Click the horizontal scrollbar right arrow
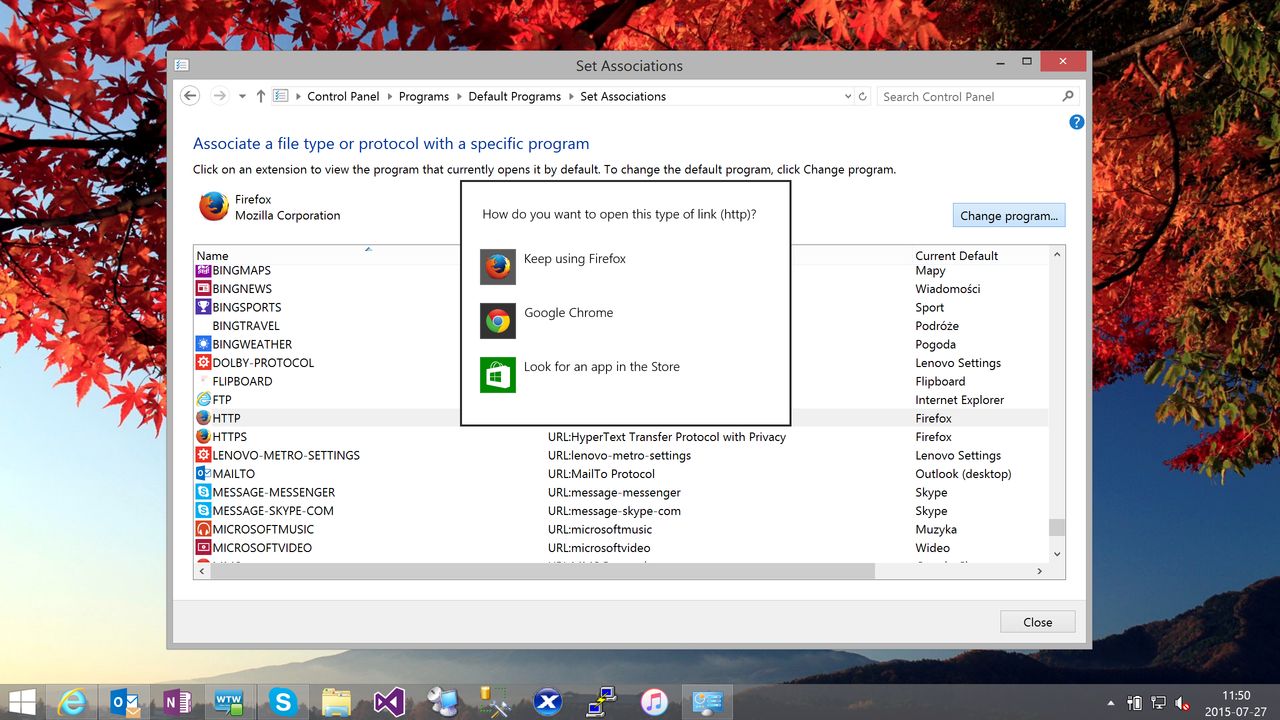Image resolution: width=1280 pixels, height=720 pixels. [1040, 571]
